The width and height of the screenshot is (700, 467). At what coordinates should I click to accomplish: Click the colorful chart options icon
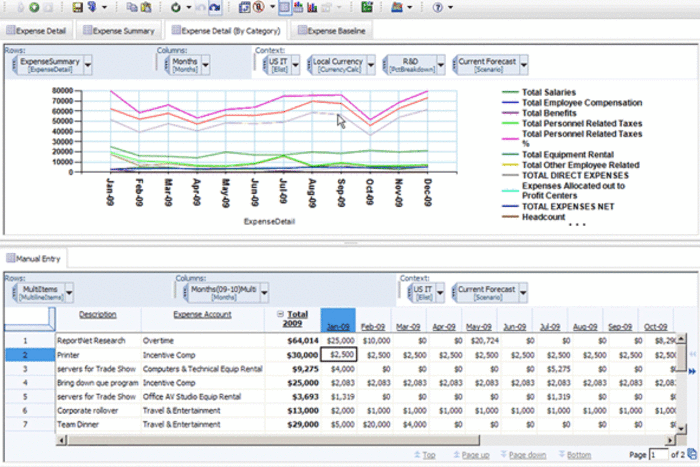397,7
